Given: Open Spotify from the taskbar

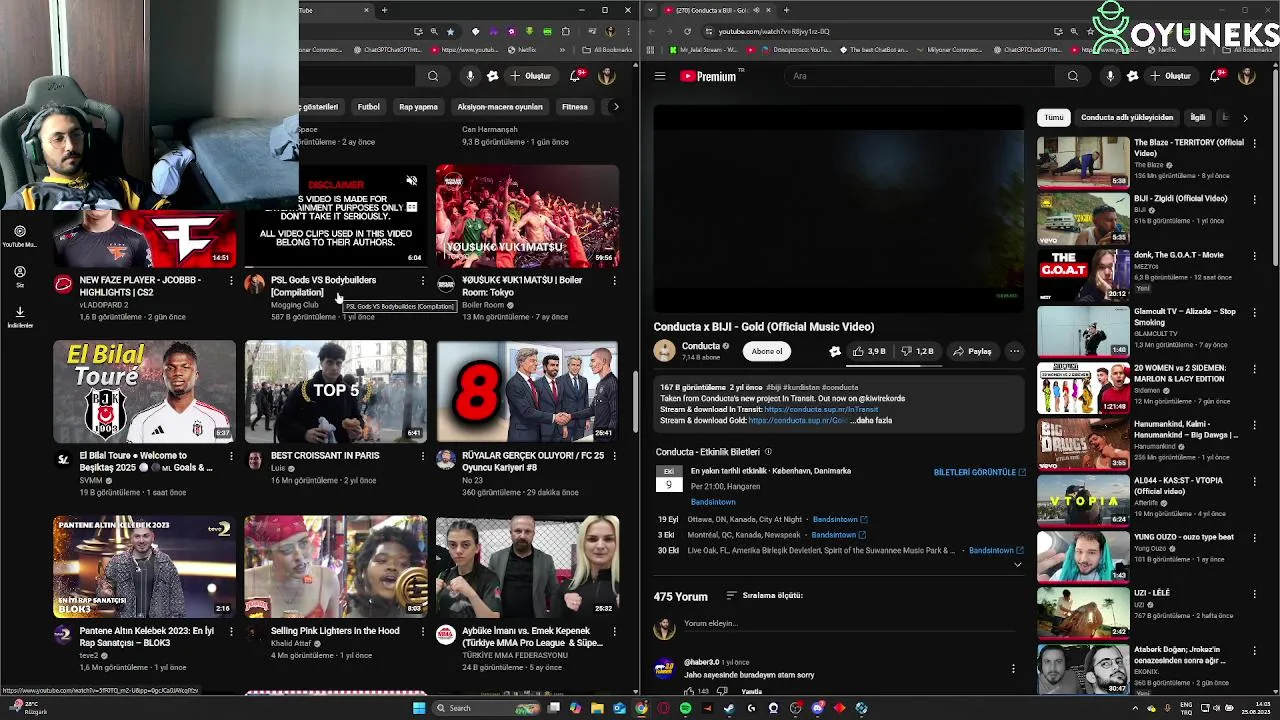Looking at the screenshot, I should pos(685,708).
